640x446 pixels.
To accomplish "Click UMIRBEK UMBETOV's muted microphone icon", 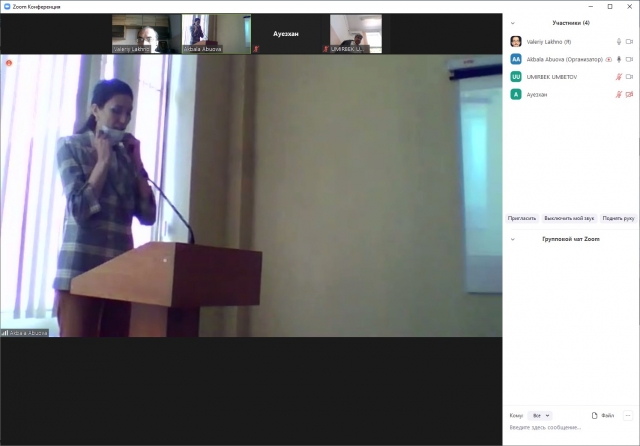I will 619,77.
